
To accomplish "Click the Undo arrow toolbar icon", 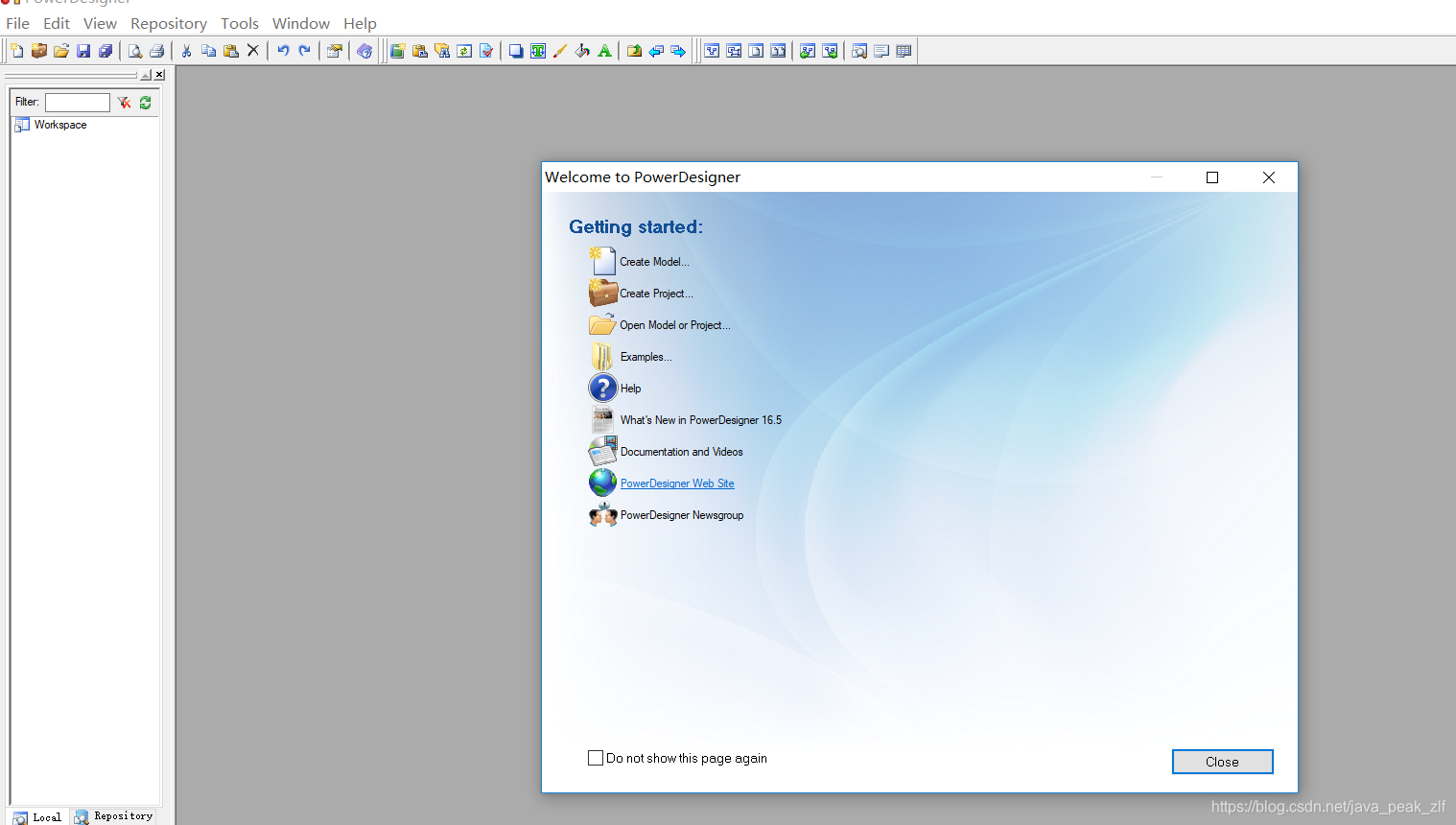I will (283, 51).
